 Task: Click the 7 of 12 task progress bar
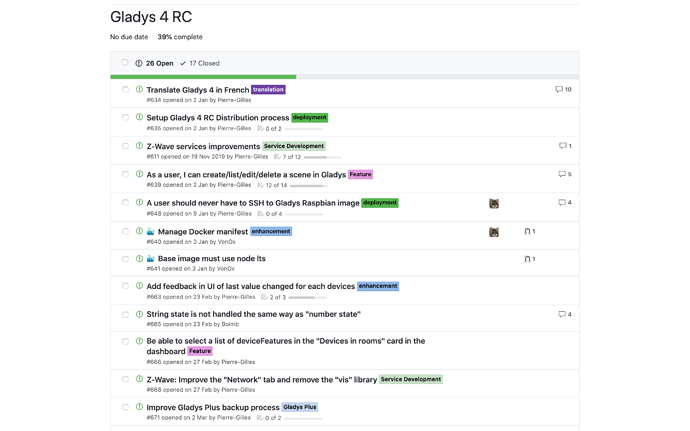[323, 157]
